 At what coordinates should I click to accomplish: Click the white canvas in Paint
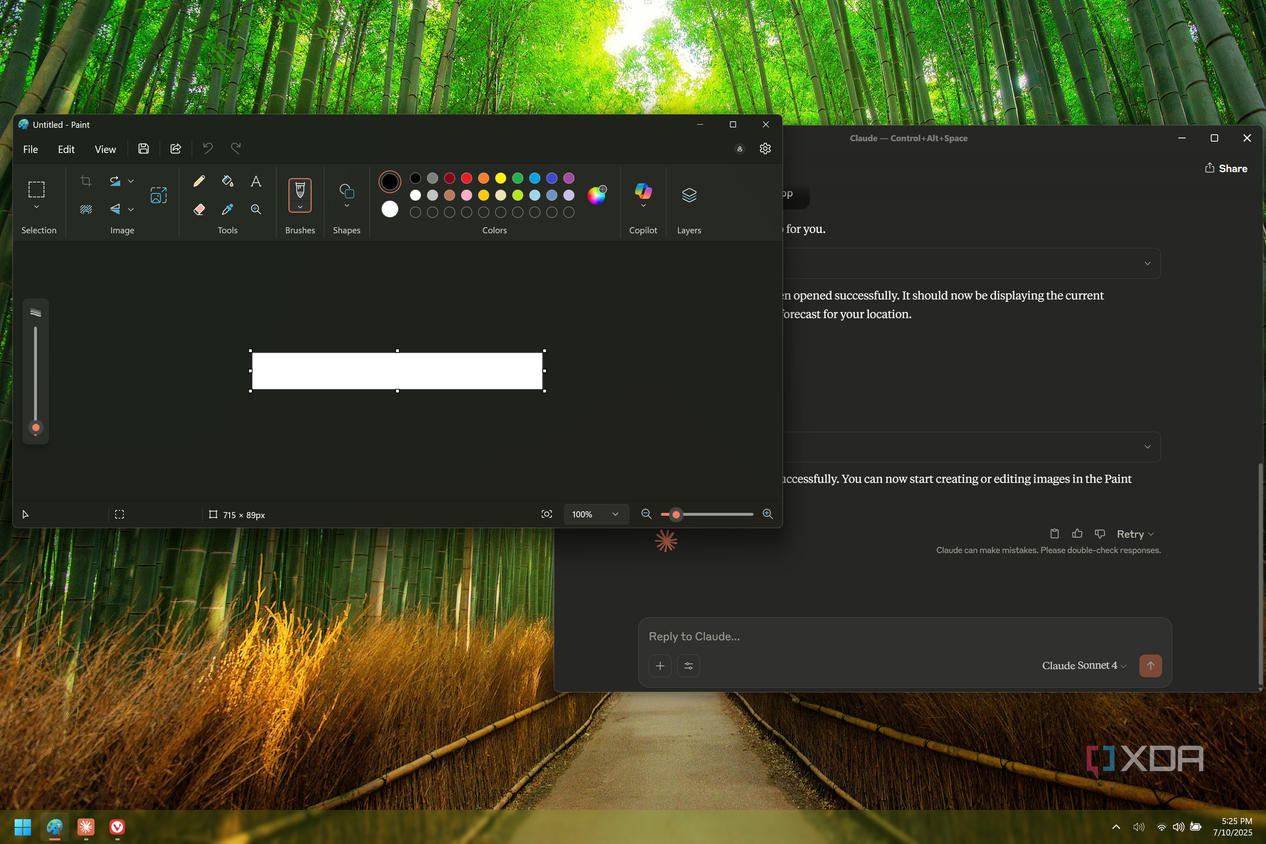click(x=397, y=370)
